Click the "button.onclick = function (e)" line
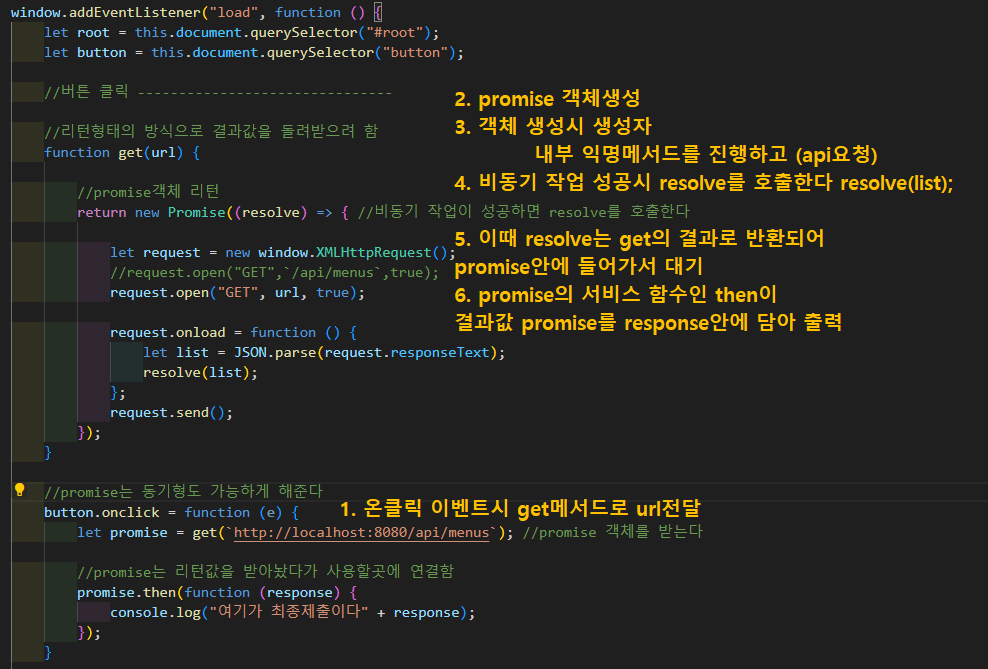 coord(171,513)
